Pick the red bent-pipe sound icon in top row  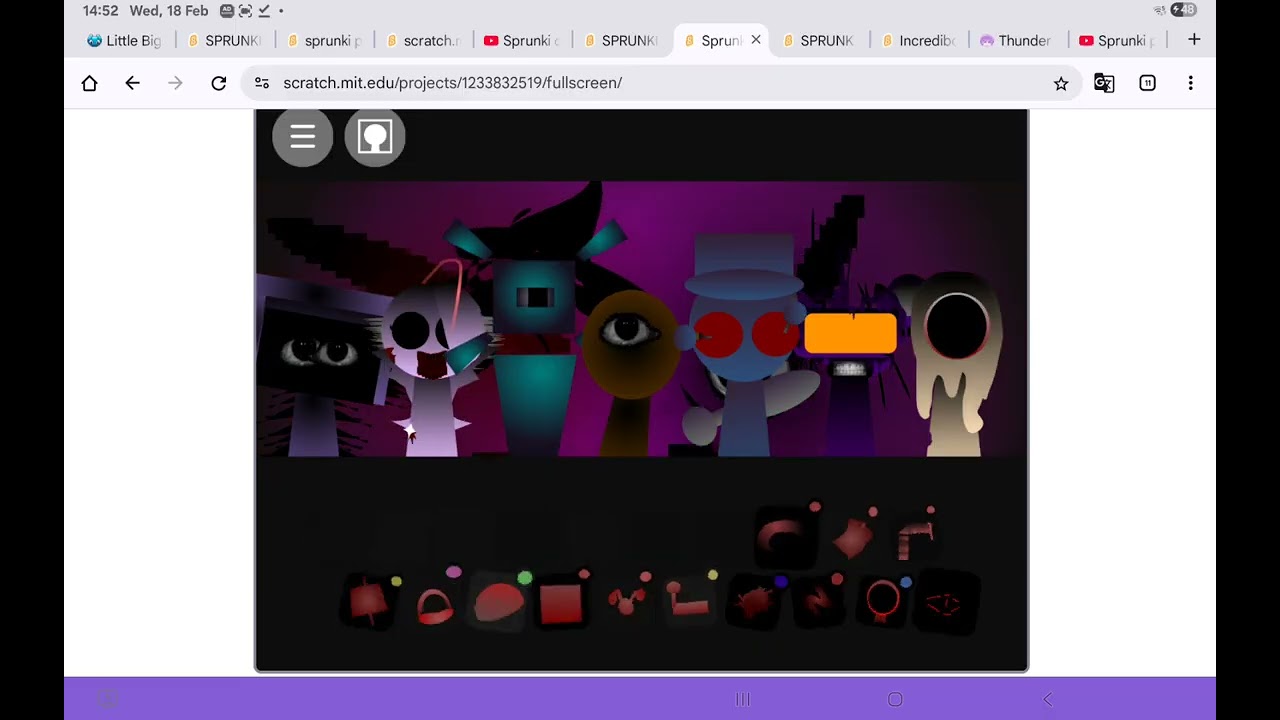pos(915,540)
